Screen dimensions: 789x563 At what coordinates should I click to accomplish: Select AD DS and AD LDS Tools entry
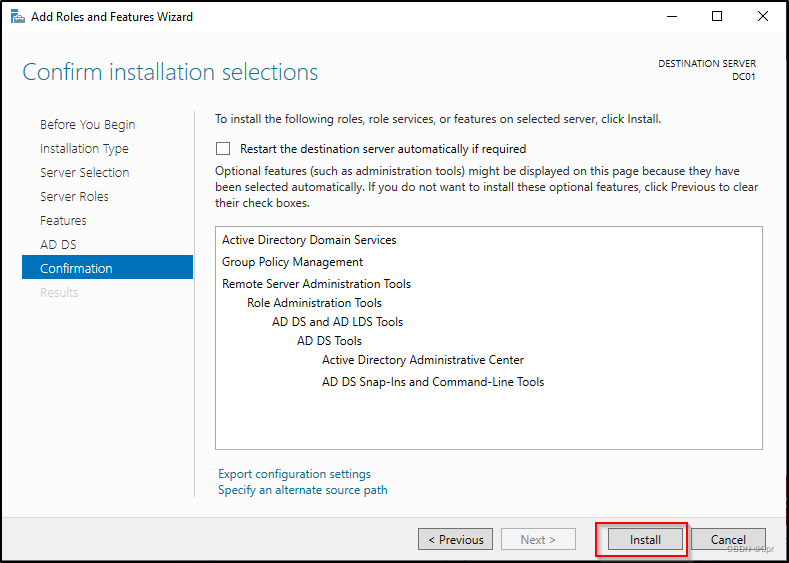pos(338,322)
